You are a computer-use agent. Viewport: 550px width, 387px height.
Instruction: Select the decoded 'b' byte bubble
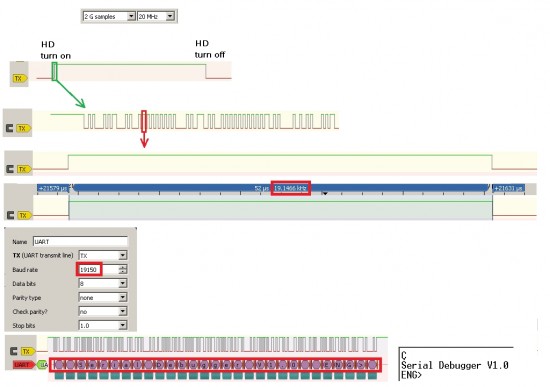pos(182,365)
